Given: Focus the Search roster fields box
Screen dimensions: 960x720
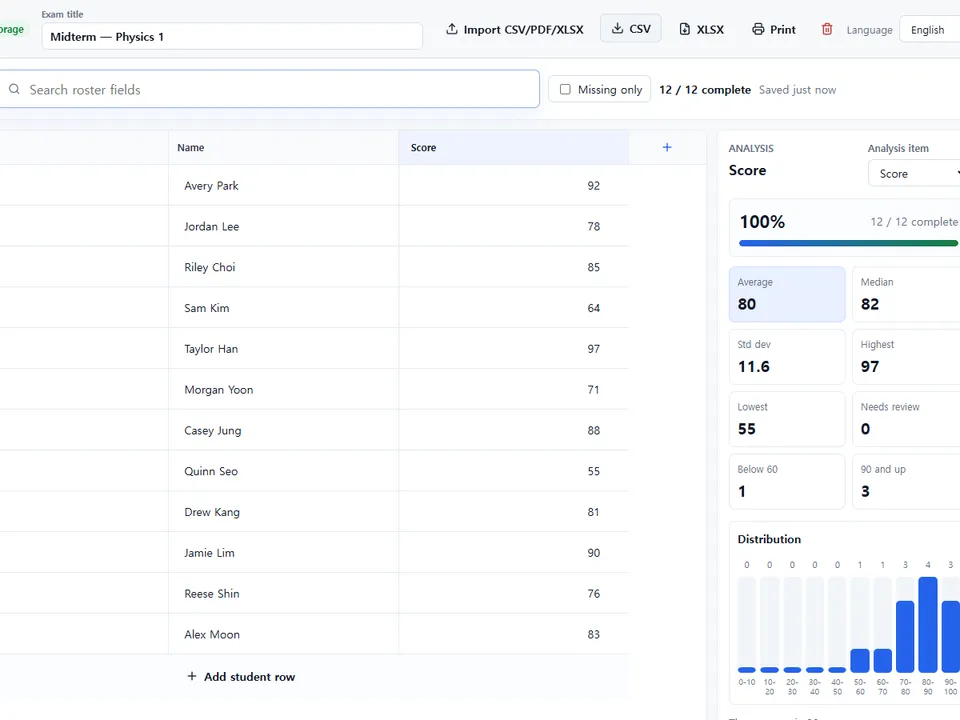Looking at the screenshot, I should (x=269, y=89).
